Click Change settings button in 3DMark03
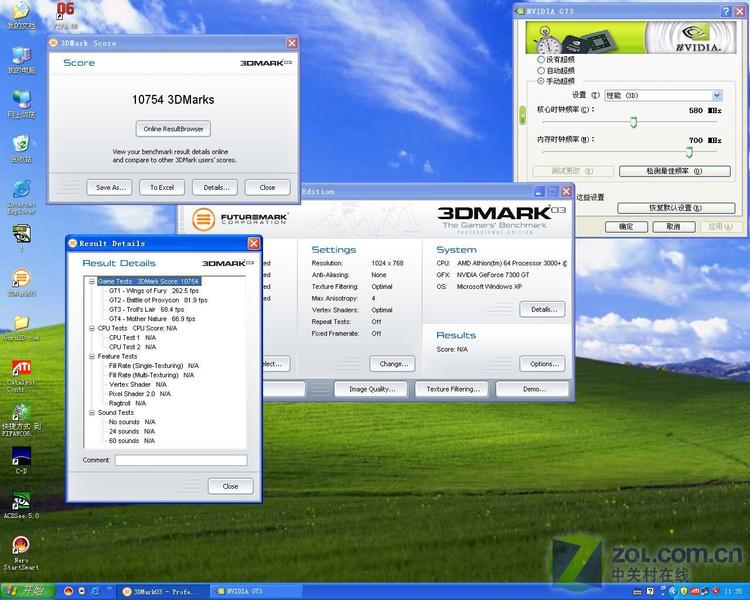 pos(393,364)
